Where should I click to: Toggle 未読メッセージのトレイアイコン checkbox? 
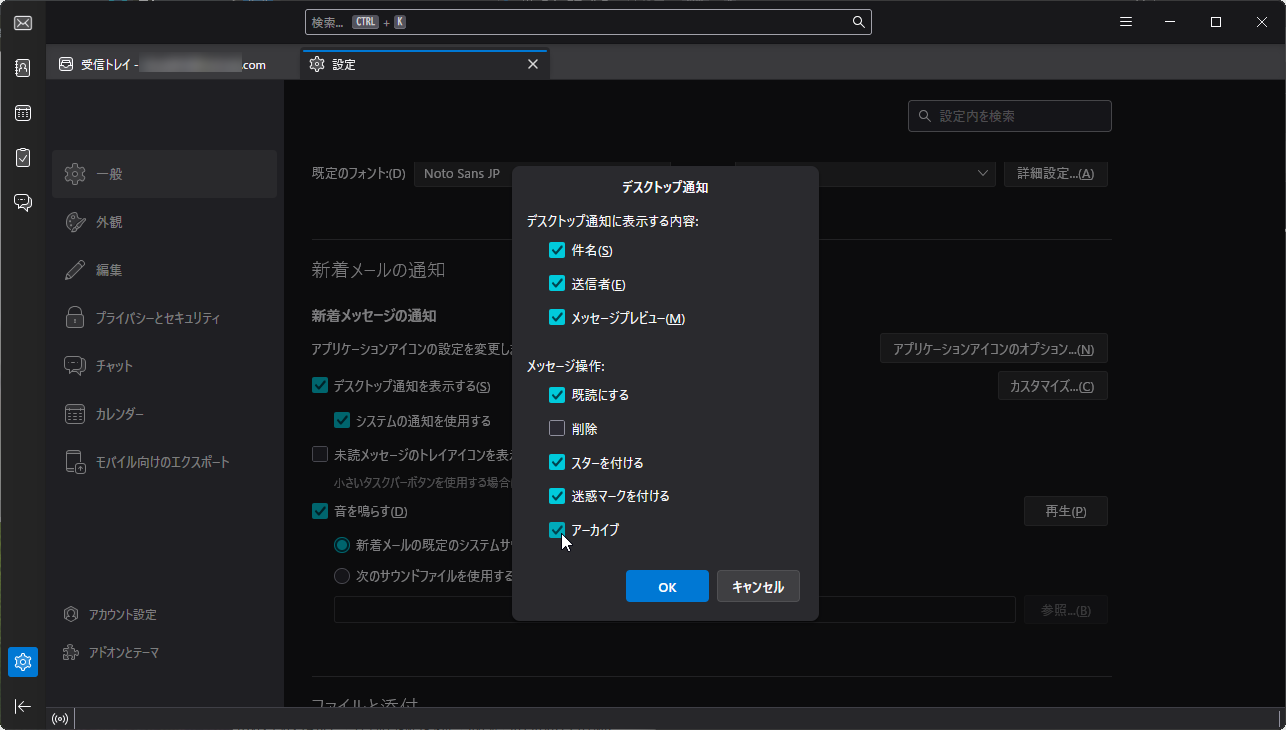(320, 454)
